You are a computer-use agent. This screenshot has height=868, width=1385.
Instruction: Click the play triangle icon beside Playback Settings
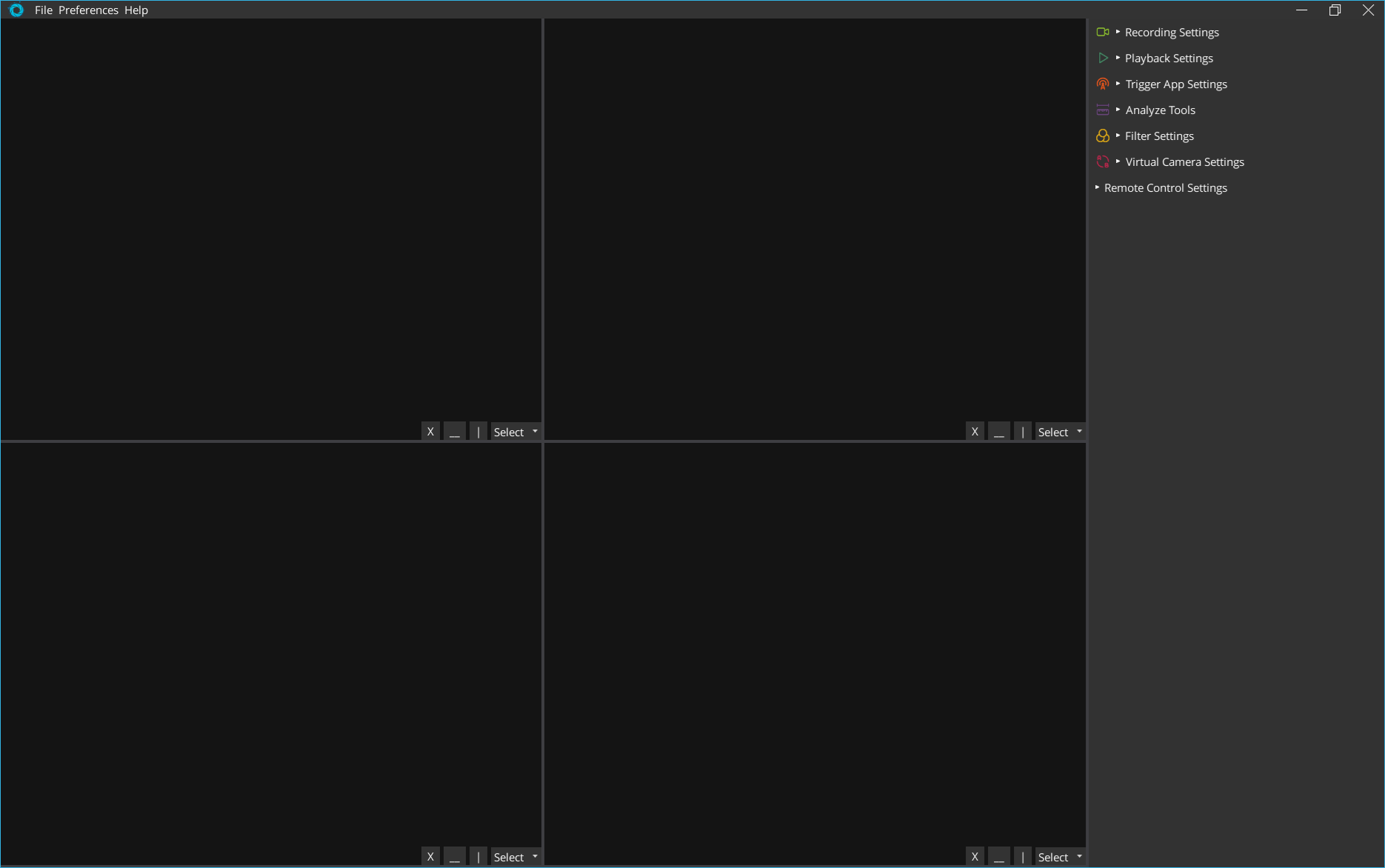[x=1103, y=58]
